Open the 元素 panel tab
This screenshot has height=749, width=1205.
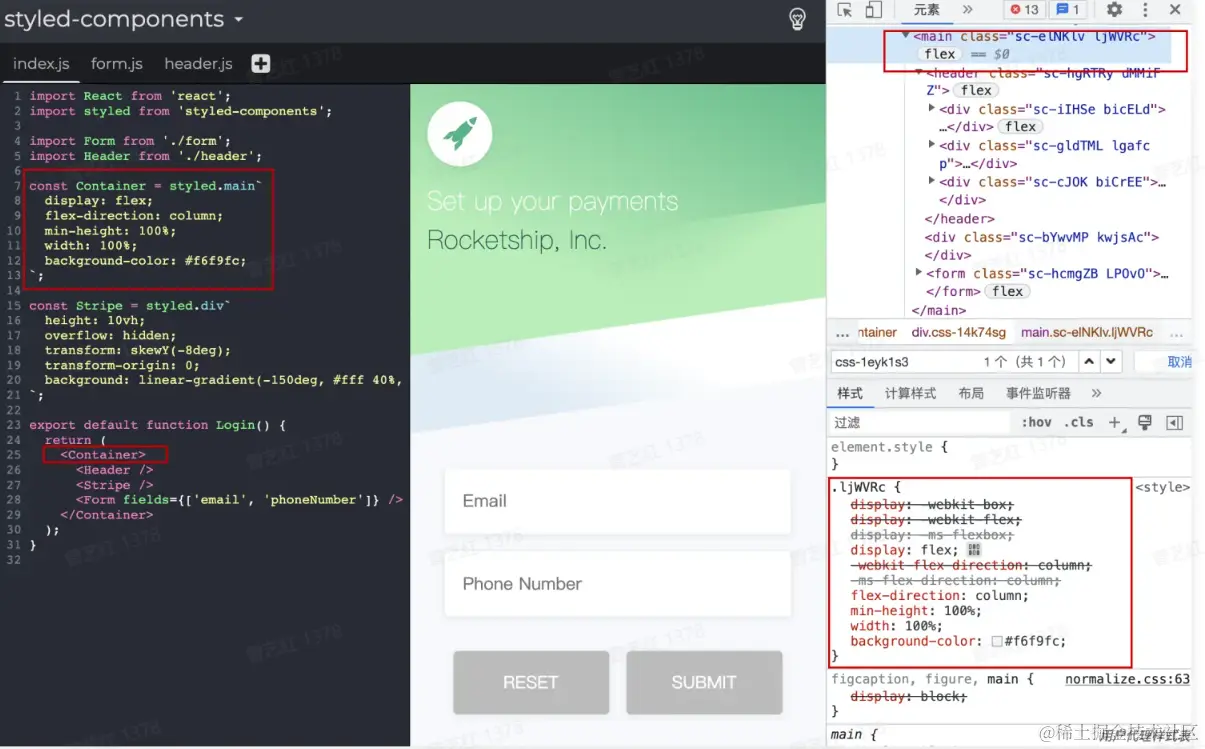pos(927,10)
